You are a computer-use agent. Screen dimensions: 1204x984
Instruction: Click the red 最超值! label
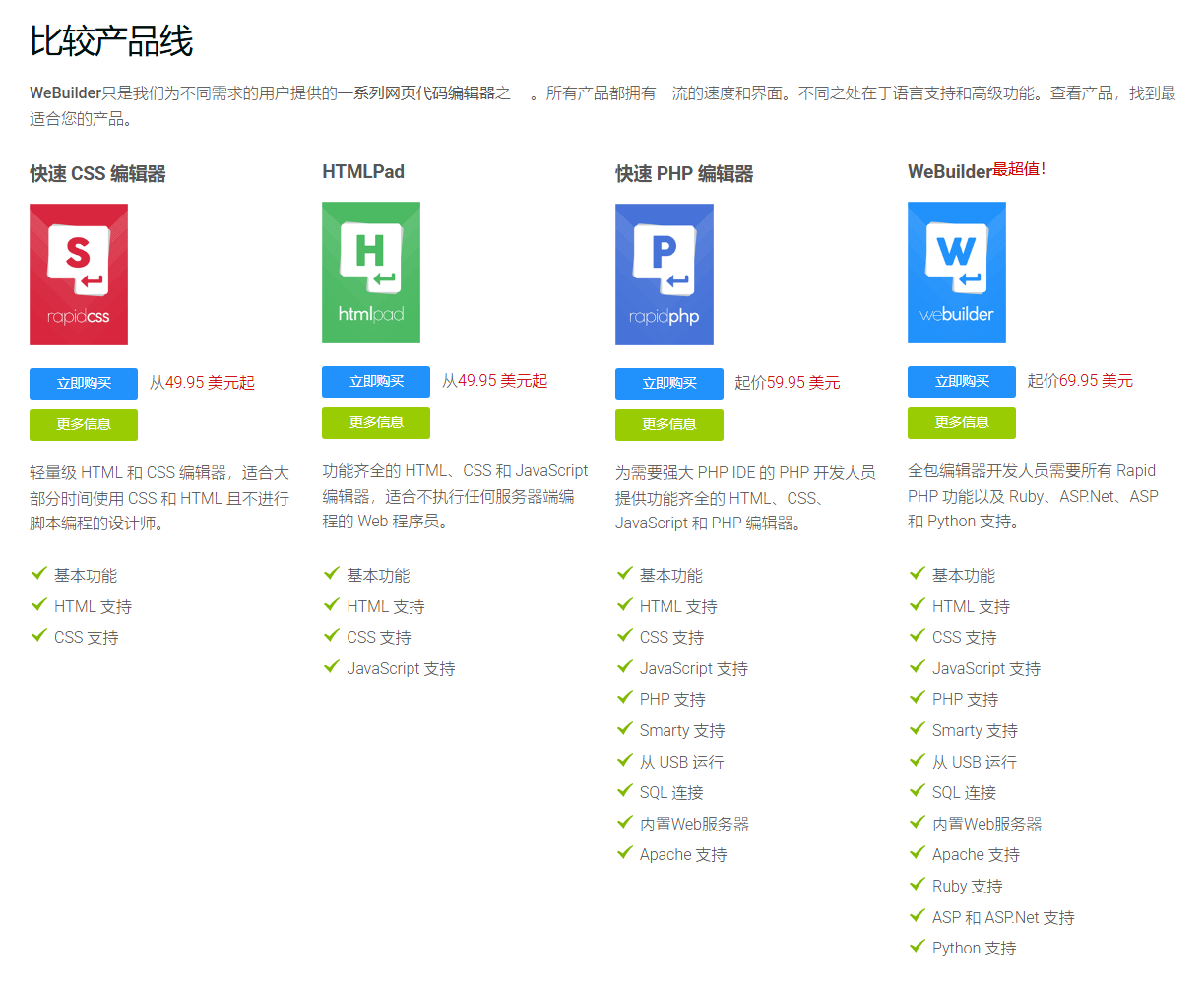pyautogui.click(x=1019, y=169)
